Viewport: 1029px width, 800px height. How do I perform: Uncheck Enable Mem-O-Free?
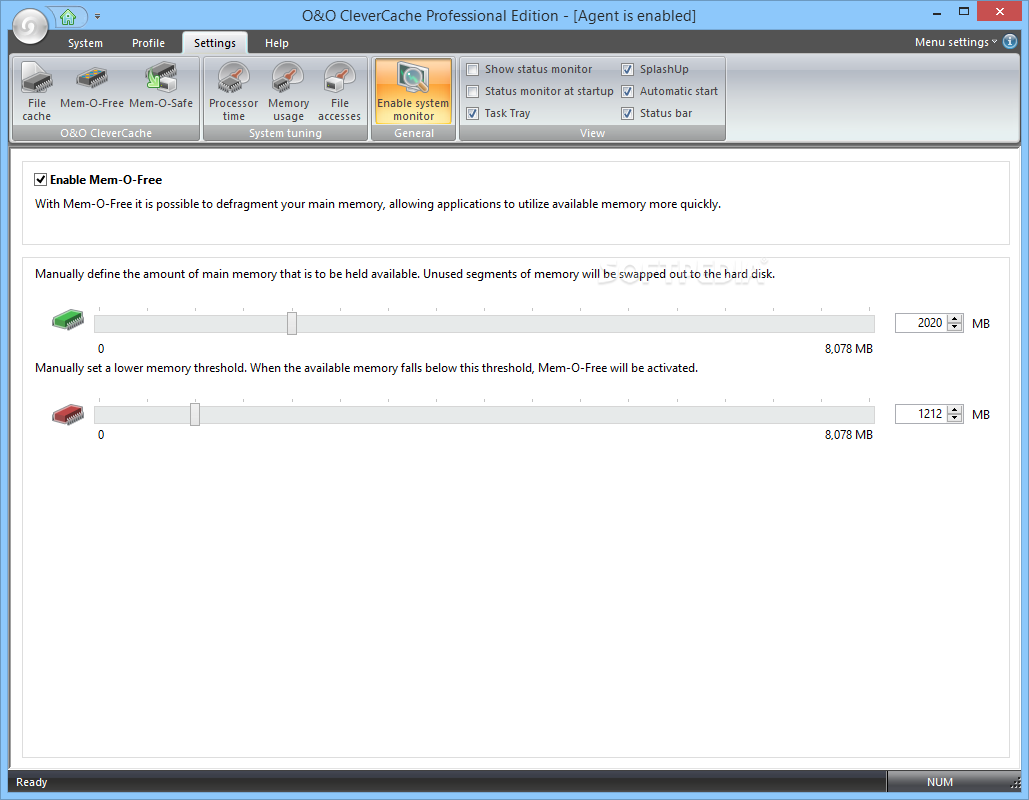pyautogui.click(x=41, y=179)
